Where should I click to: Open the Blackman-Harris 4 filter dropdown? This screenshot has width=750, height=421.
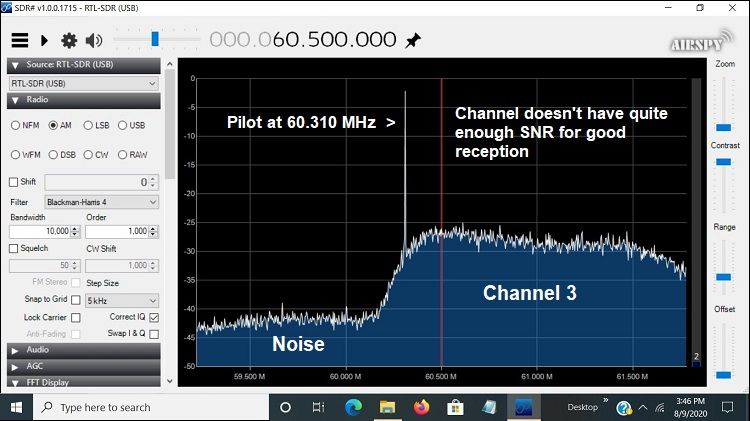click(101, 201)
